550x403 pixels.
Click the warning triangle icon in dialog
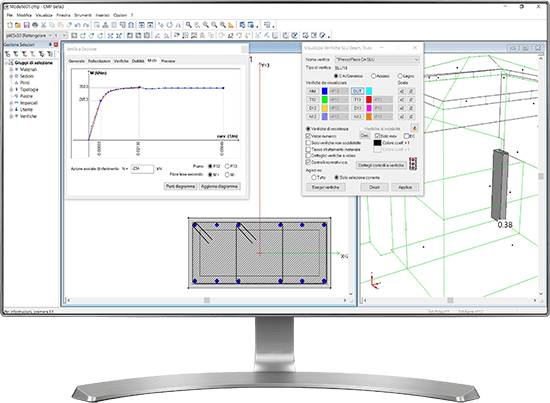[414, 128]
